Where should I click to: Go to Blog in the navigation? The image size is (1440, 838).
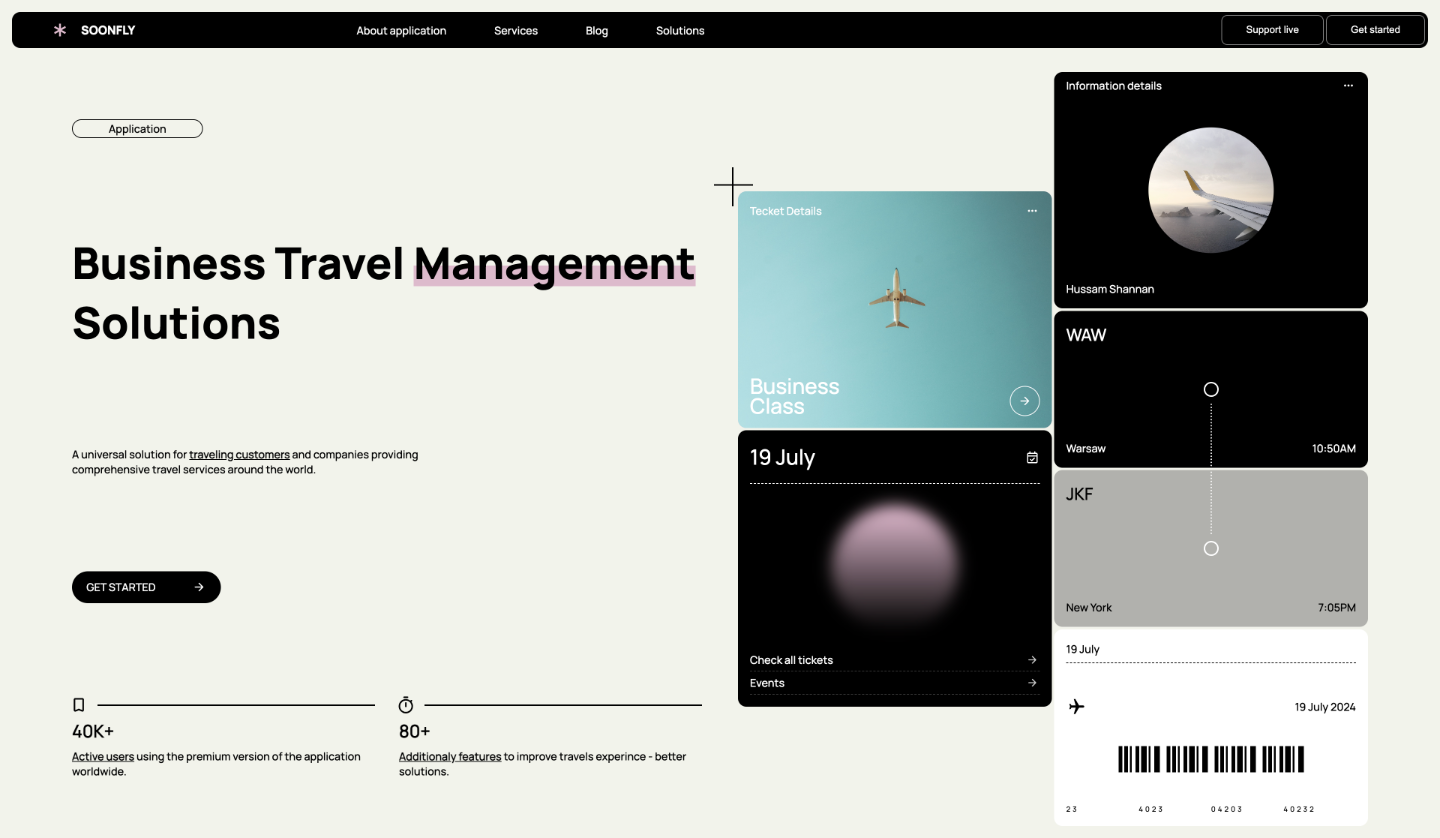pos(597,31)
